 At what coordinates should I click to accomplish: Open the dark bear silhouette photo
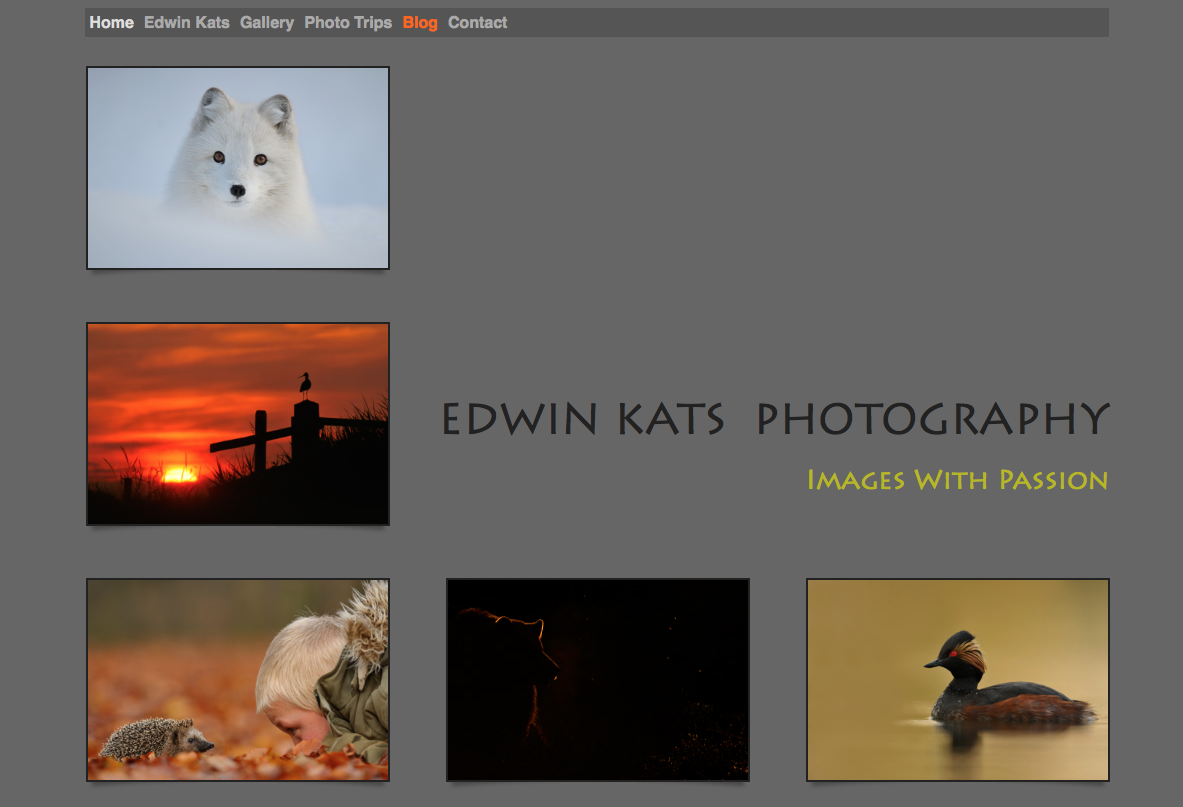[x=598, y=679]
